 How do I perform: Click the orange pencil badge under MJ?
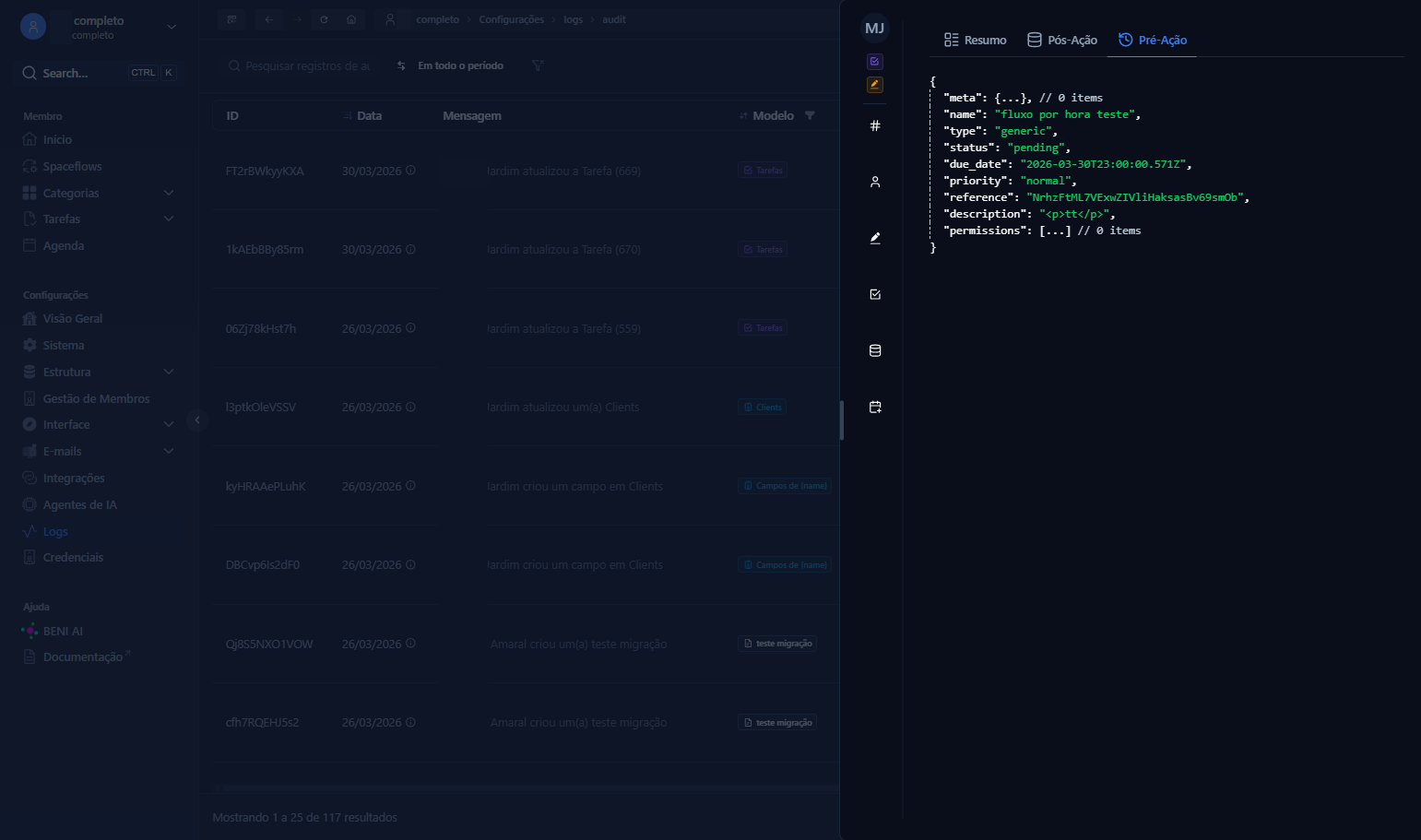(875, 85)
